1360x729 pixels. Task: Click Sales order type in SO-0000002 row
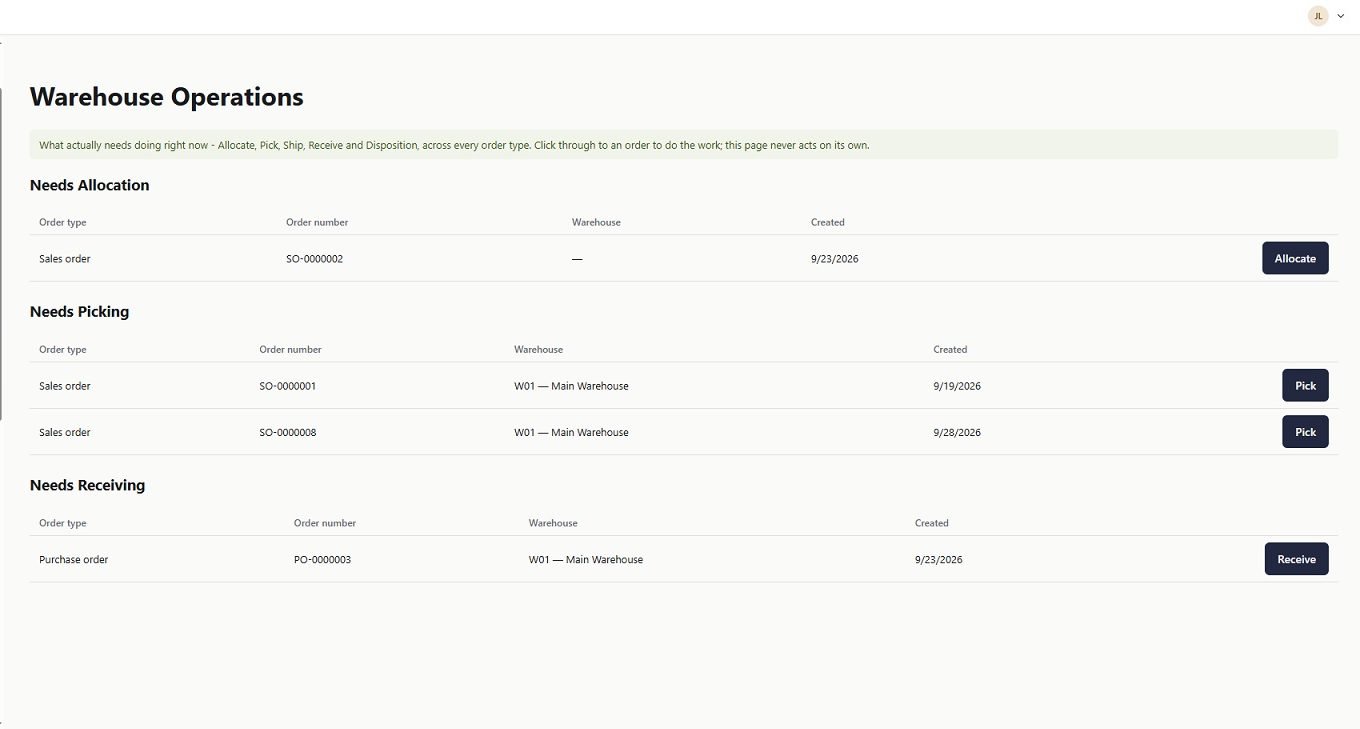65,259
